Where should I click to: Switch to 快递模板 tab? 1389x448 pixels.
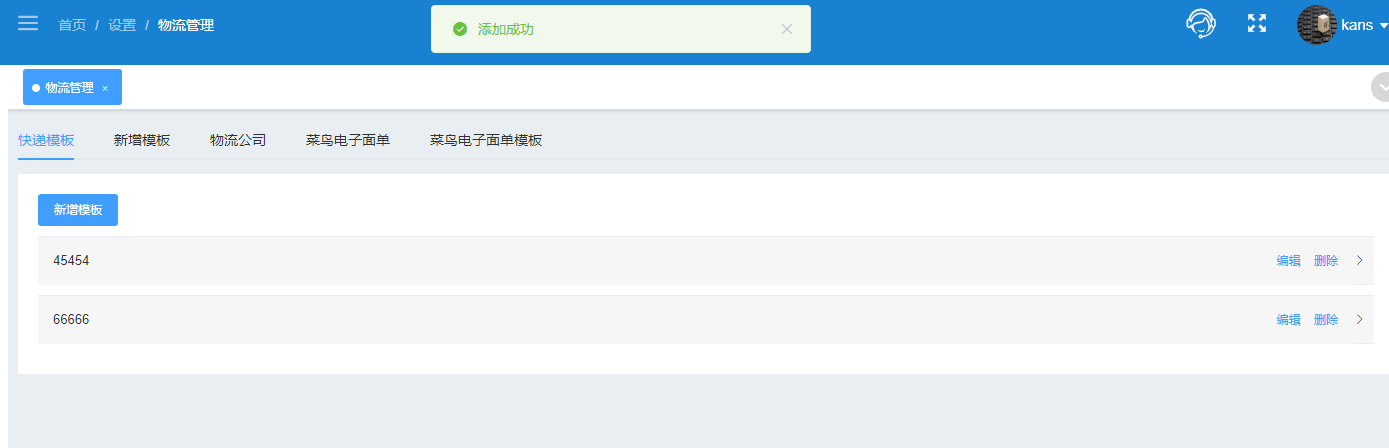[46, 140]
